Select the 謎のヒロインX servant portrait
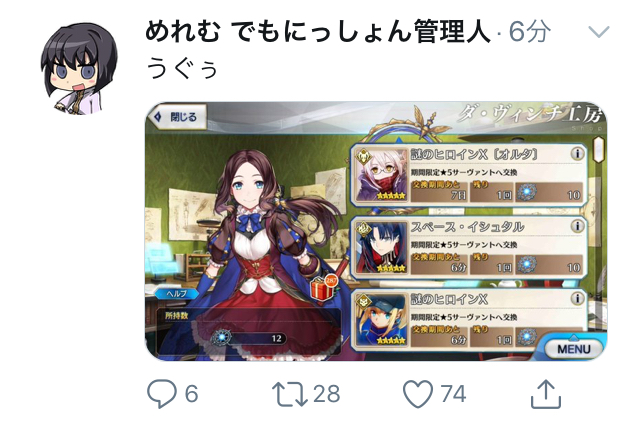 tap(381, 320)
